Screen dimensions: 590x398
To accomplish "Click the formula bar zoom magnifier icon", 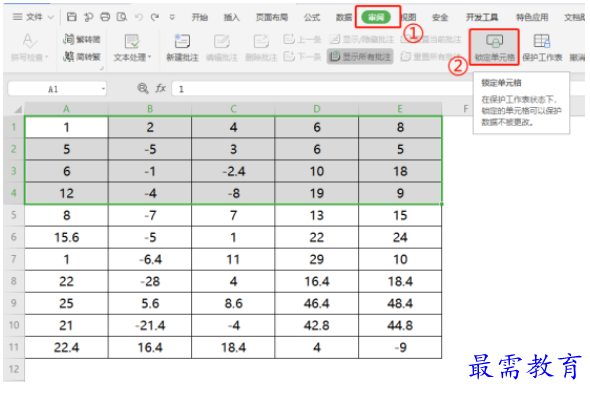I will 143,88.
